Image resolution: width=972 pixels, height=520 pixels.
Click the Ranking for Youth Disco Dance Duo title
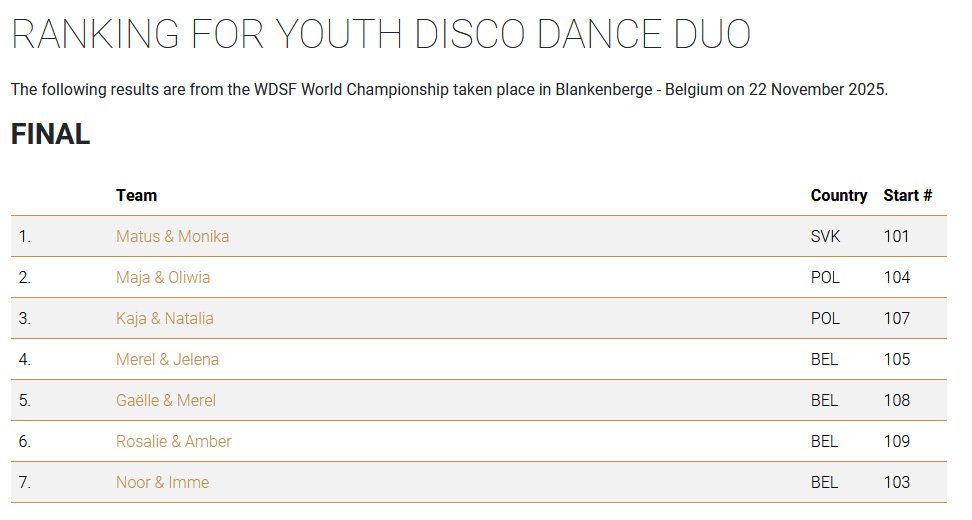pos(380,35)
